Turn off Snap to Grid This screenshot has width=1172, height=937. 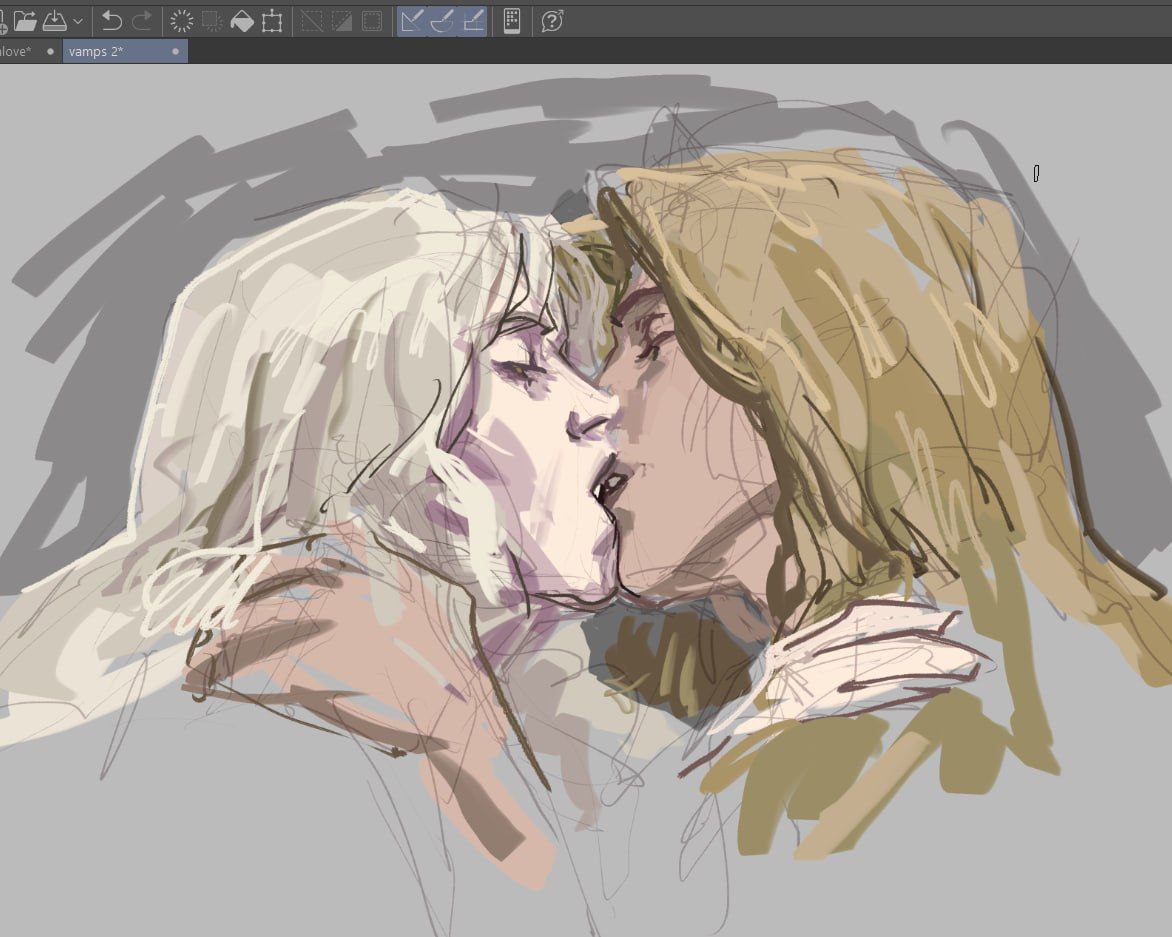tap(474, 20)
